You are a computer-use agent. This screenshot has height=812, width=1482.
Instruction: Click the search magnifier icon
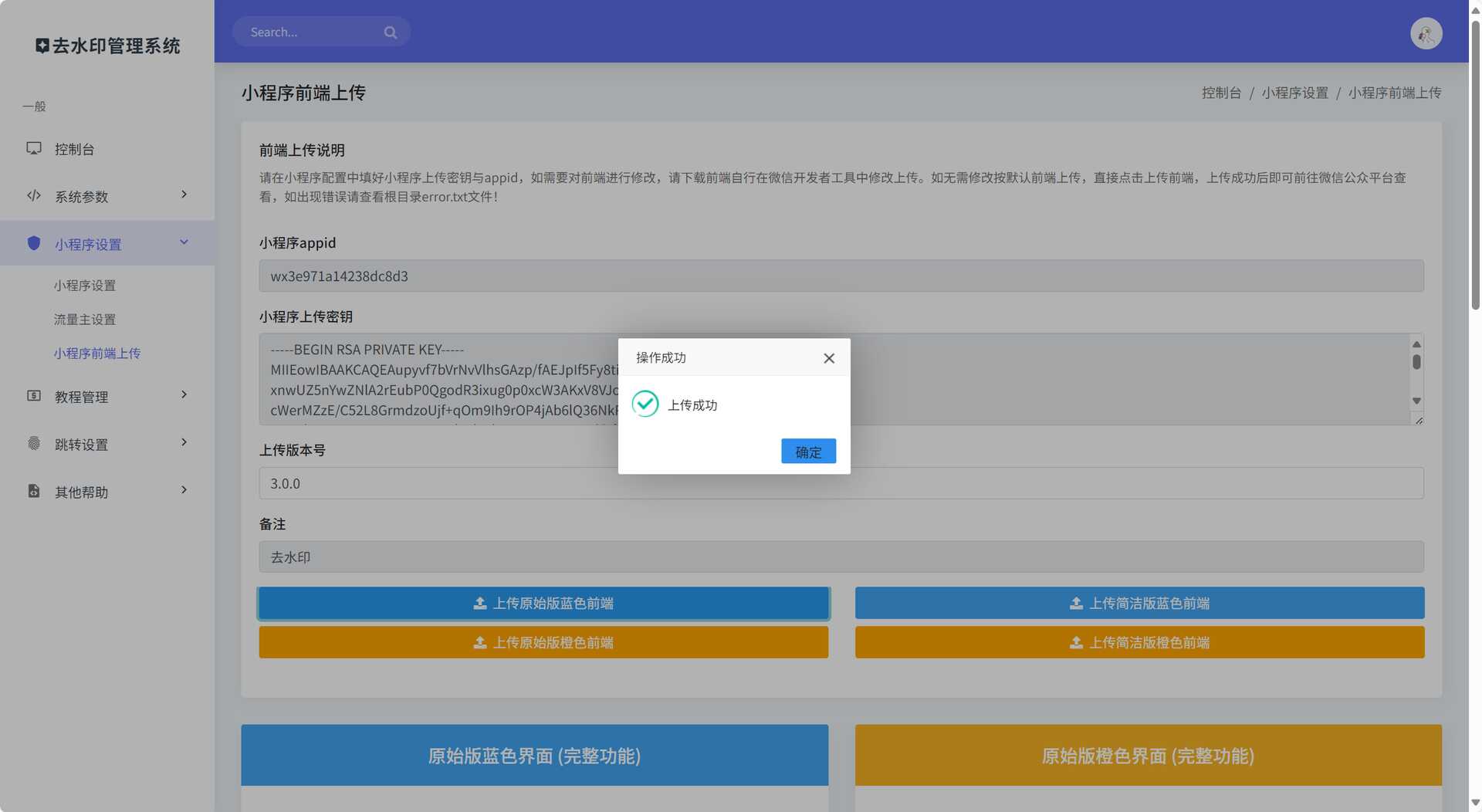click(x=390, y=32)
